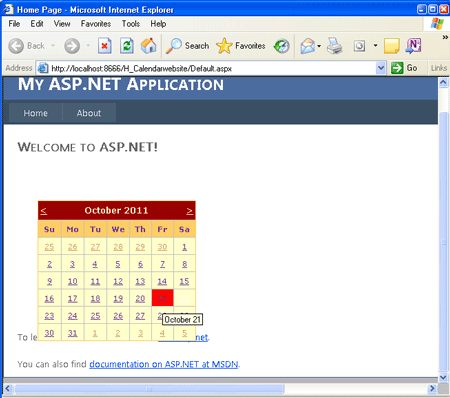Image resolution: width=450 pixels, height=398 pixels.
Task: Click the Internet Explorer title bar icon
Action: (x=8, y=9)
